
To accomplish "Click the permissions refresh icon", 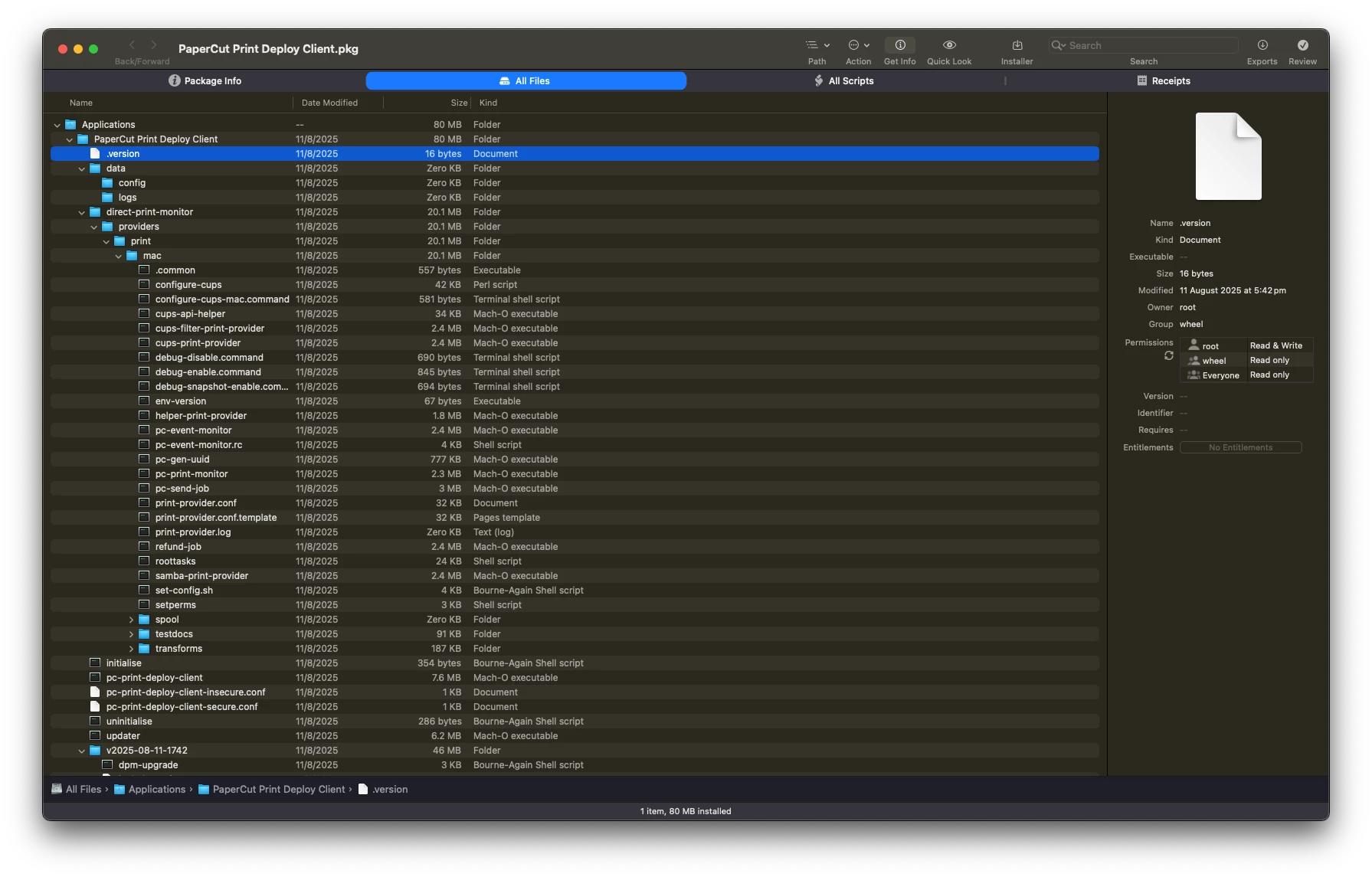I will tap(1168, 355).
